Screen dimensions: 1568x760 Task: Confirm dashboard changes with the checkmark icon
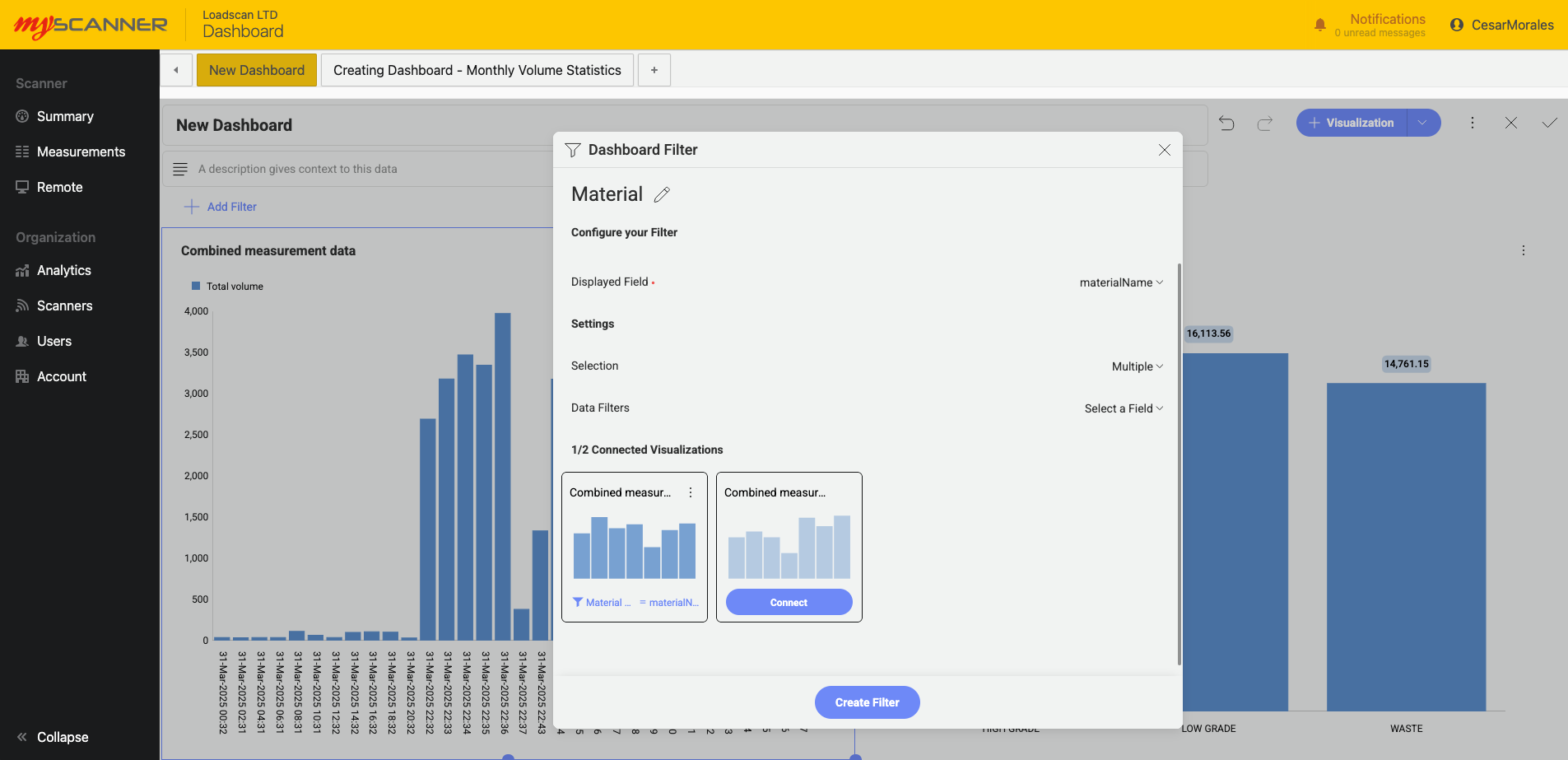[x=1549, y=123]
